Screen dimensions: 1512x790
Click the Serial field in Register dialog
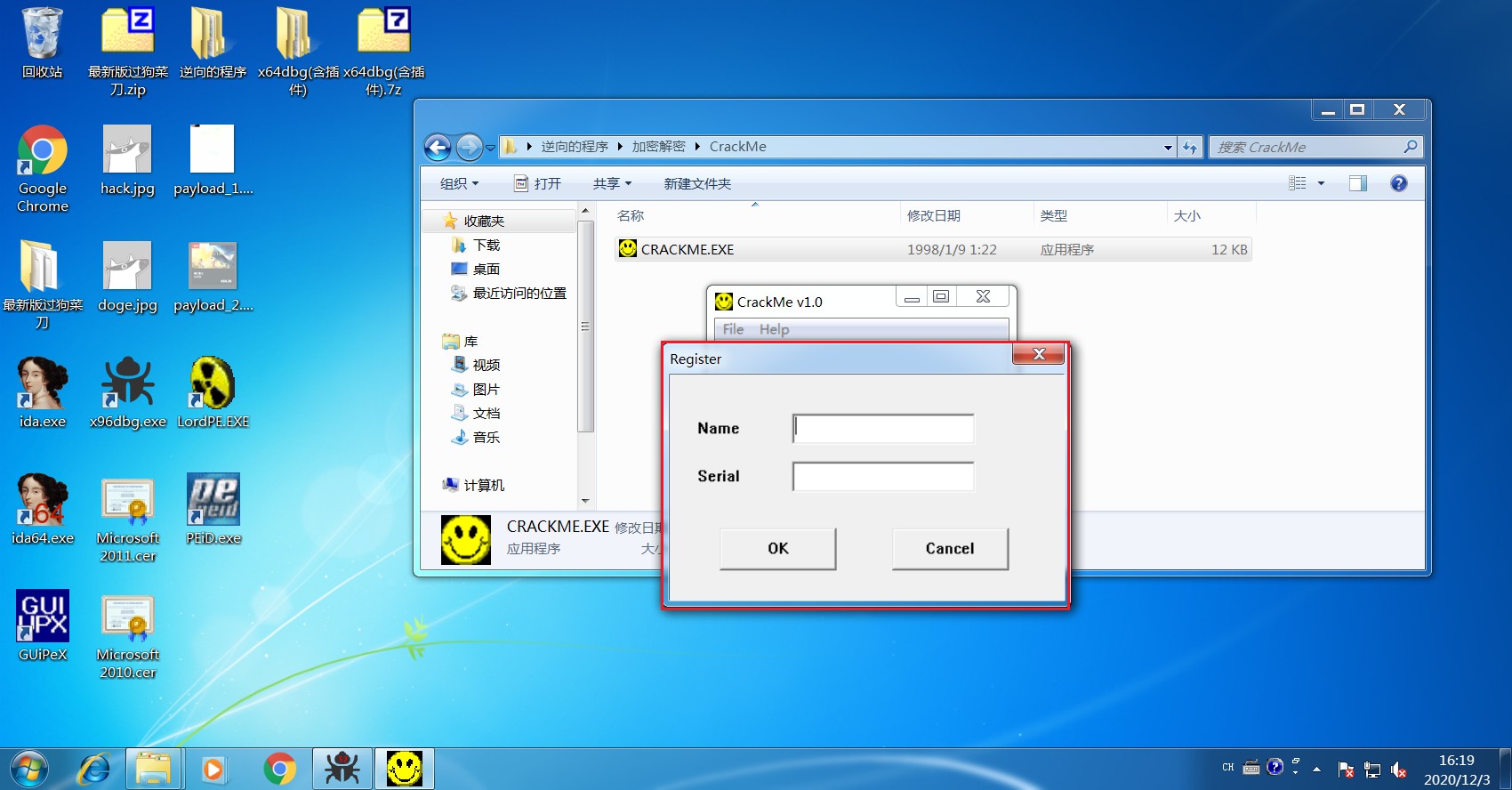883,476
